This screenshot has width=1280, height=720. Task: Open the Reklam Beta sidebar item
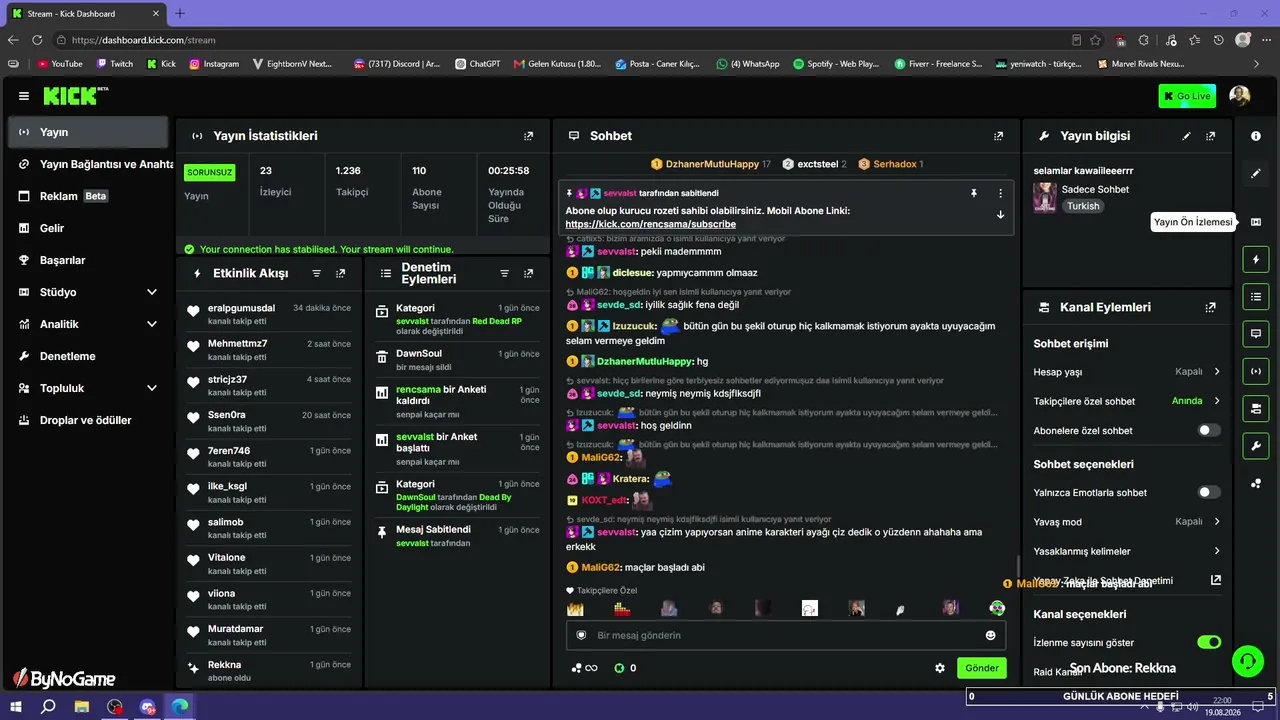click(88, 196)
